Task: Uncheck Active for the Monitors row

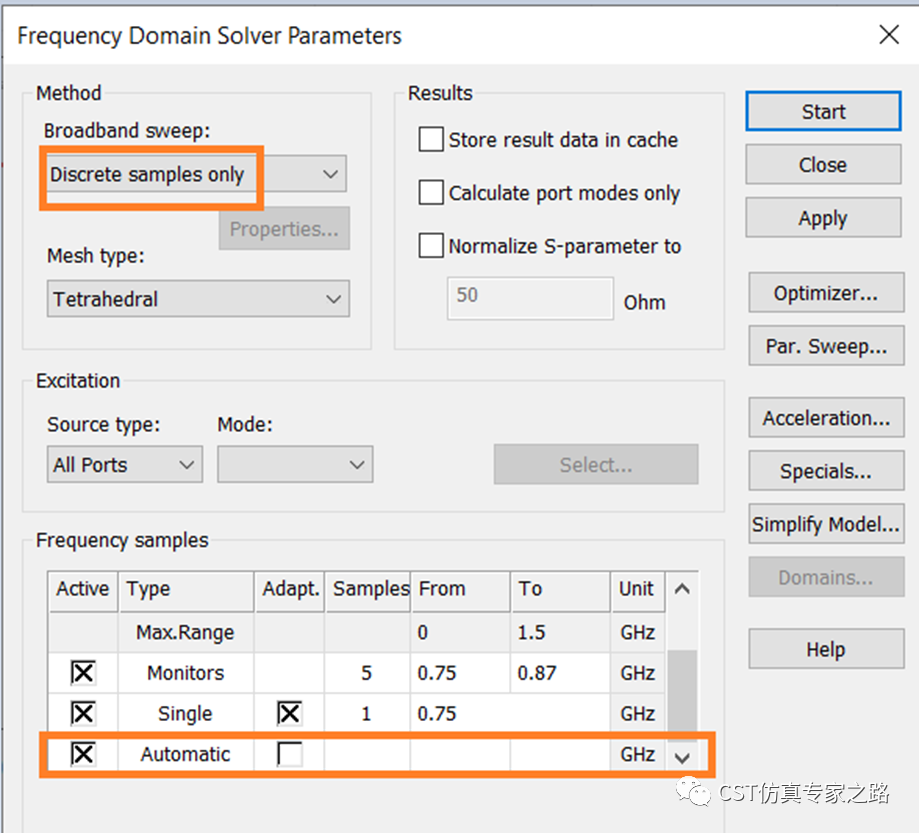Action: tap(83, 673)
